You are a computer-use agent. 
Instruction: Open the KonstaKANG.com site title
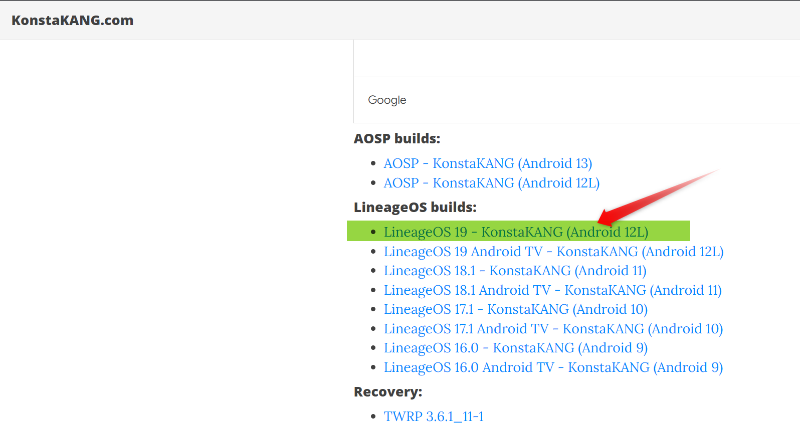click(x=72, y=20)
